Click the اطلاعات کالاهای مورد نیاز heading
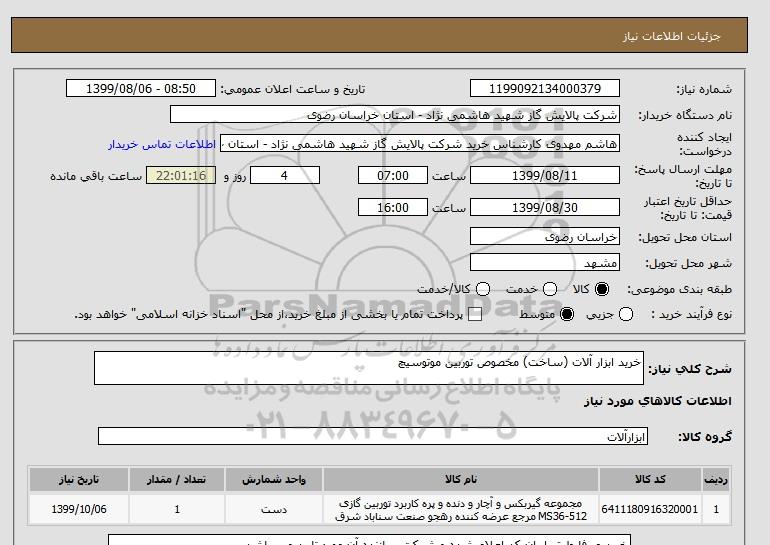770x545 pixels. pos(658,401)
